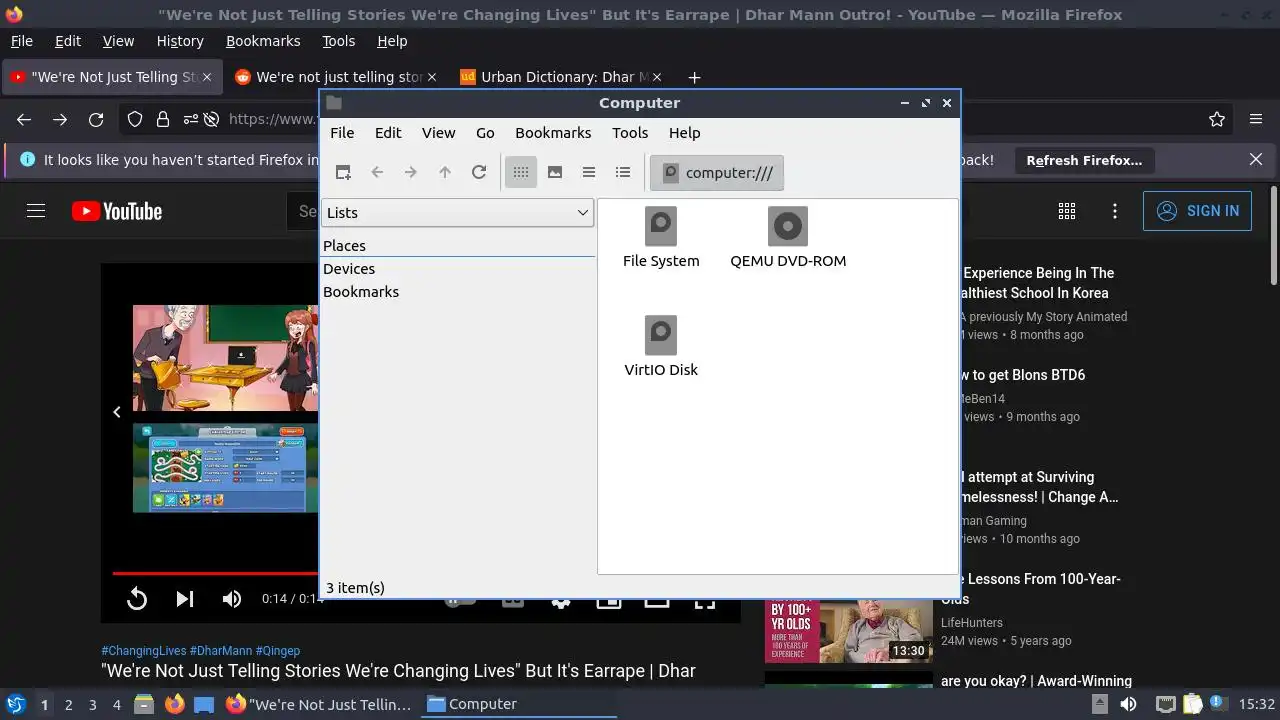The height and width of the screenshot is (720, 1280).
Task: Open the application launcher menu in taskbar
Action: click(15, 704)
